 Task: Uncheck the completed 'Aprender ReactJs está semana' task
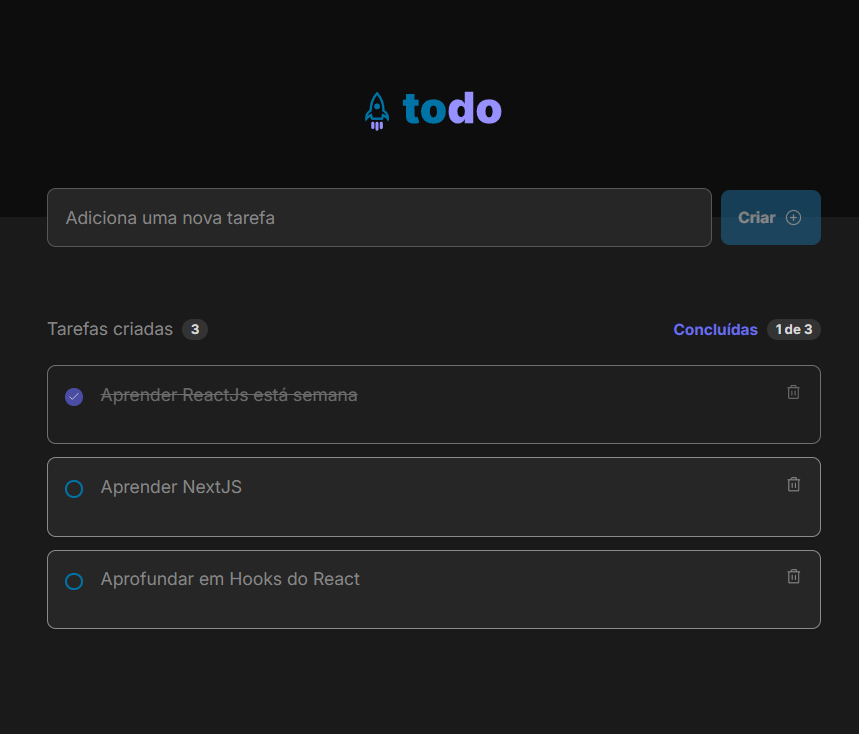point(74,397)
